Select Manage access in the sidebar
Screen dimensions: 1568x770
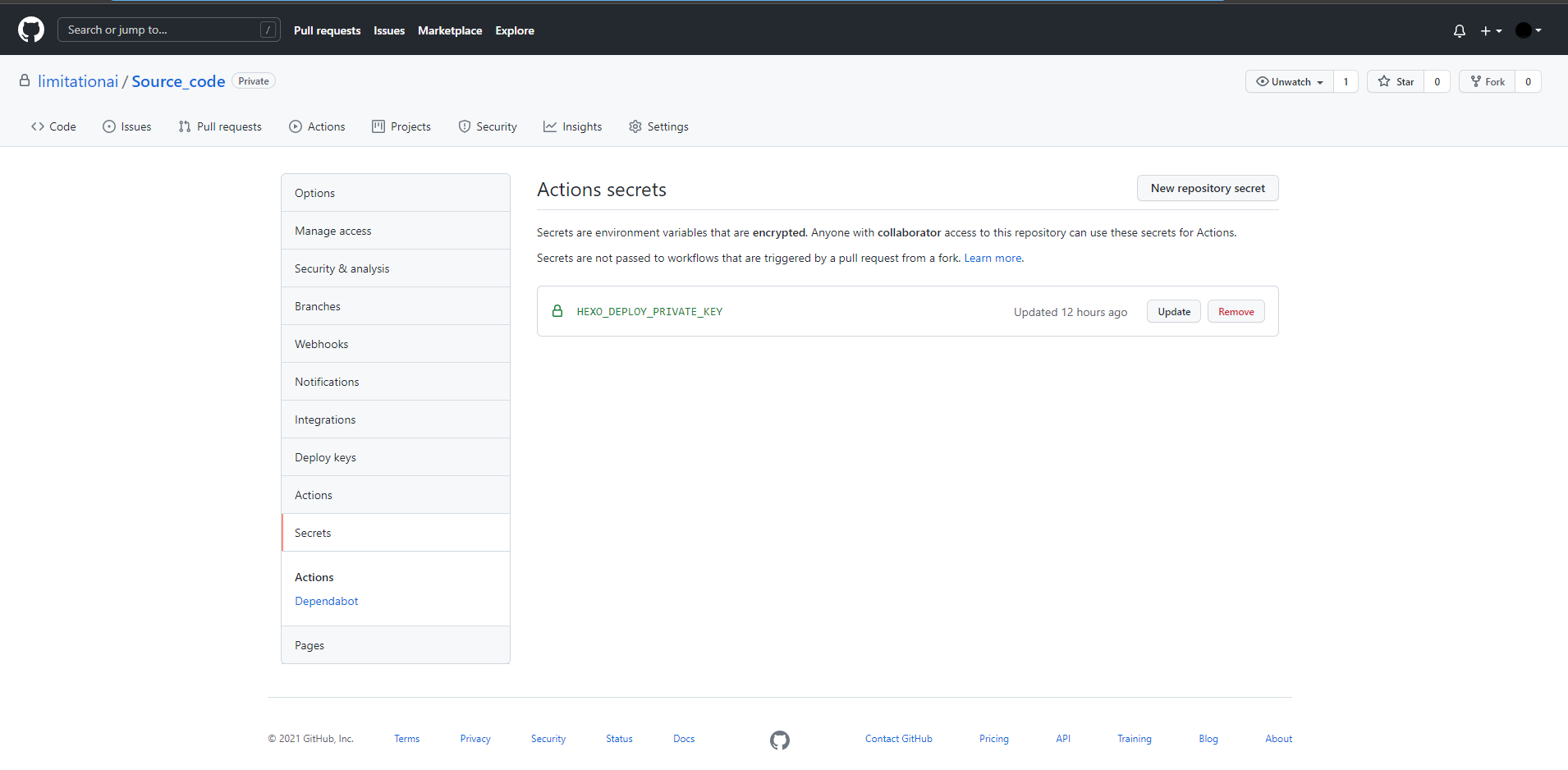[396, 231]
